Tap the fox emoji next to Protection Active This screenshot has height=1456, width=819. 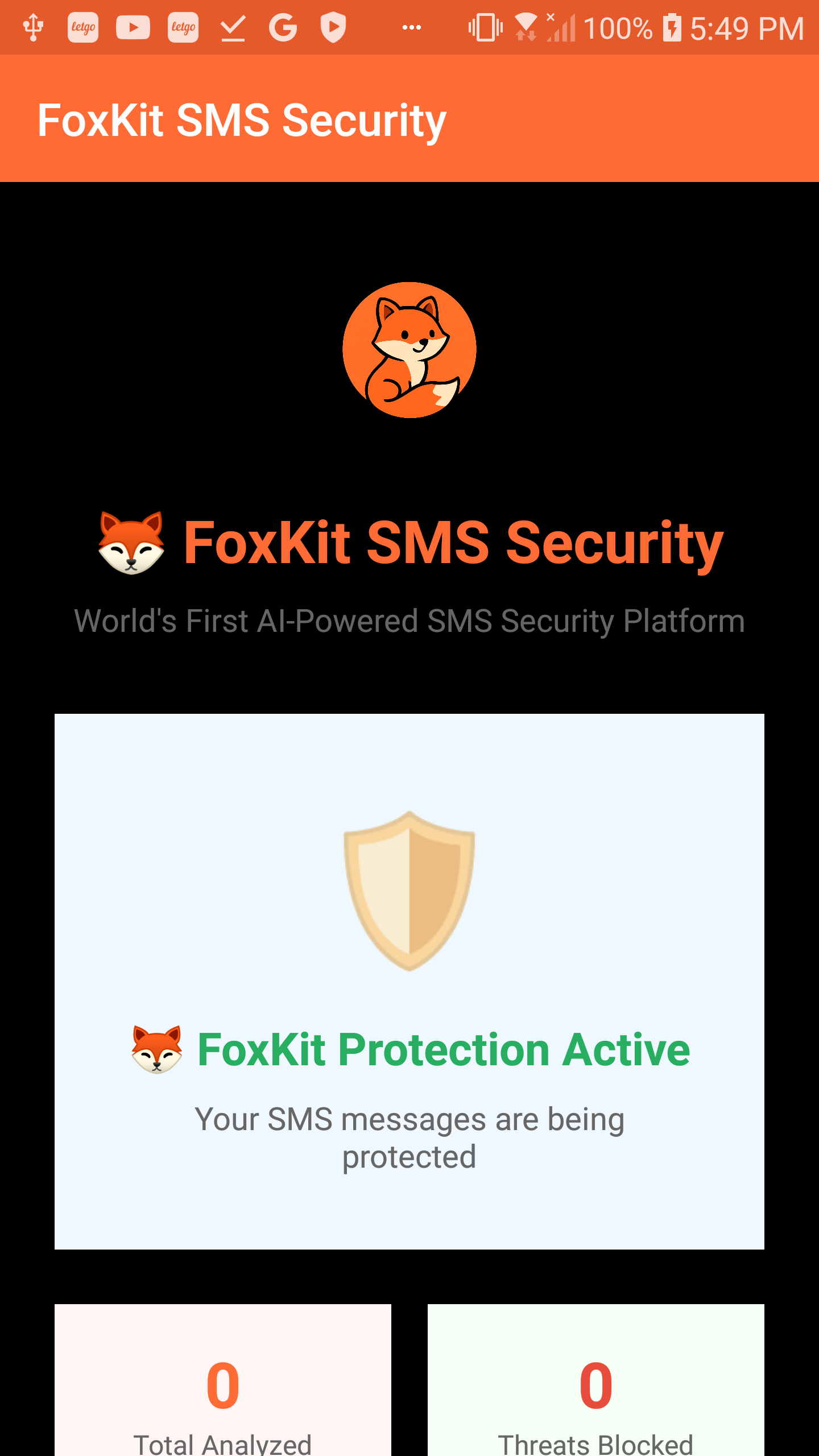[158, 1049]
